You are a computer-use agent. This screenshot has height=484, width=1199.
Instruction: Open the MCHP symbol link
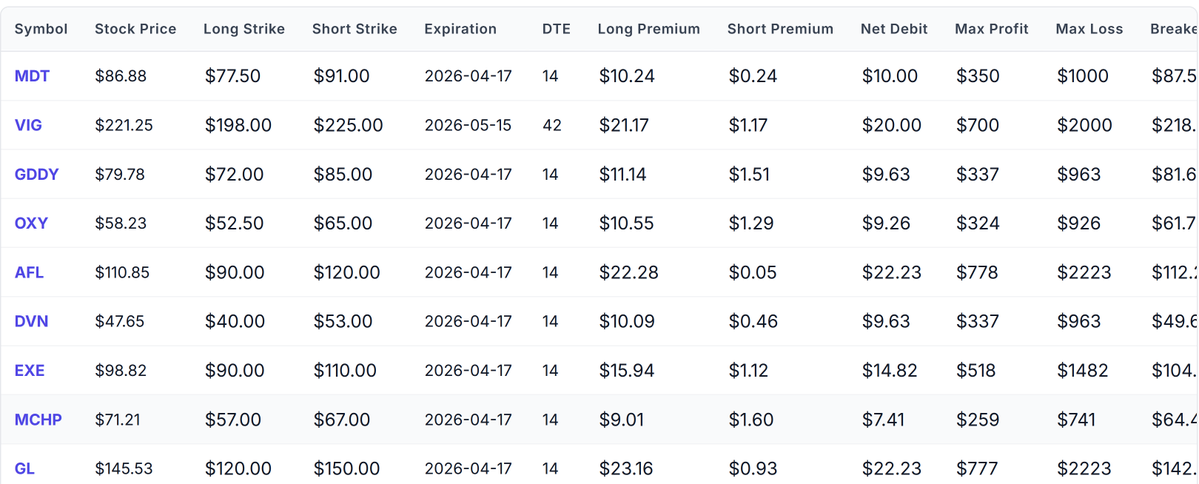38,419
